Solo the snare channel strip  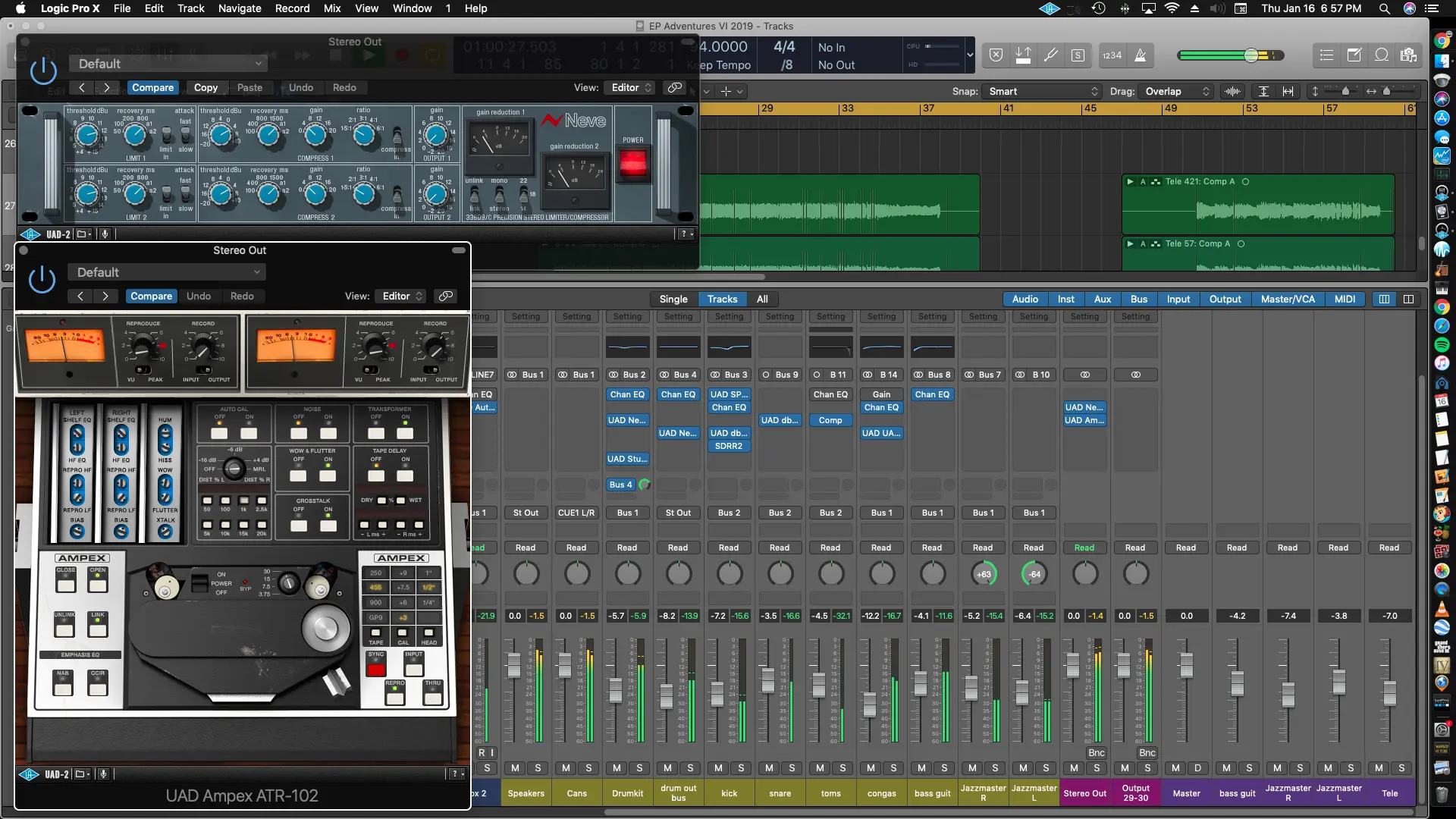[x=792, y=768]
